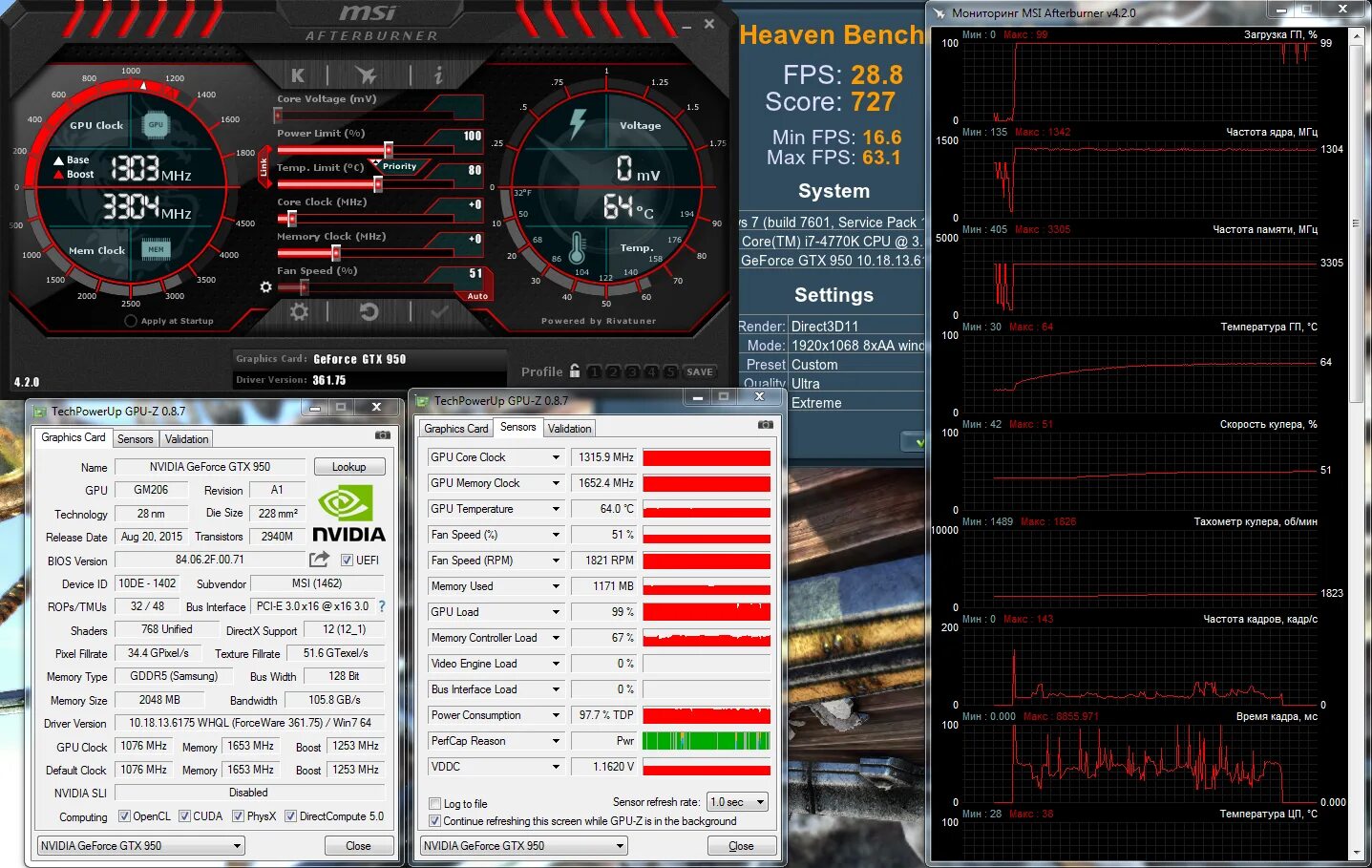Switch to Graphics Card tab in Sensors window
Viewport: 1372px width, 868px height.
point(456,429)
